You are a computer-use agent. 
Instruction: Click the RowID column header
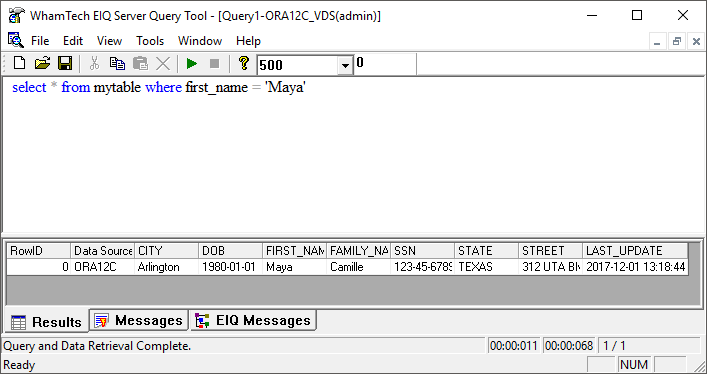click(38, 251)
